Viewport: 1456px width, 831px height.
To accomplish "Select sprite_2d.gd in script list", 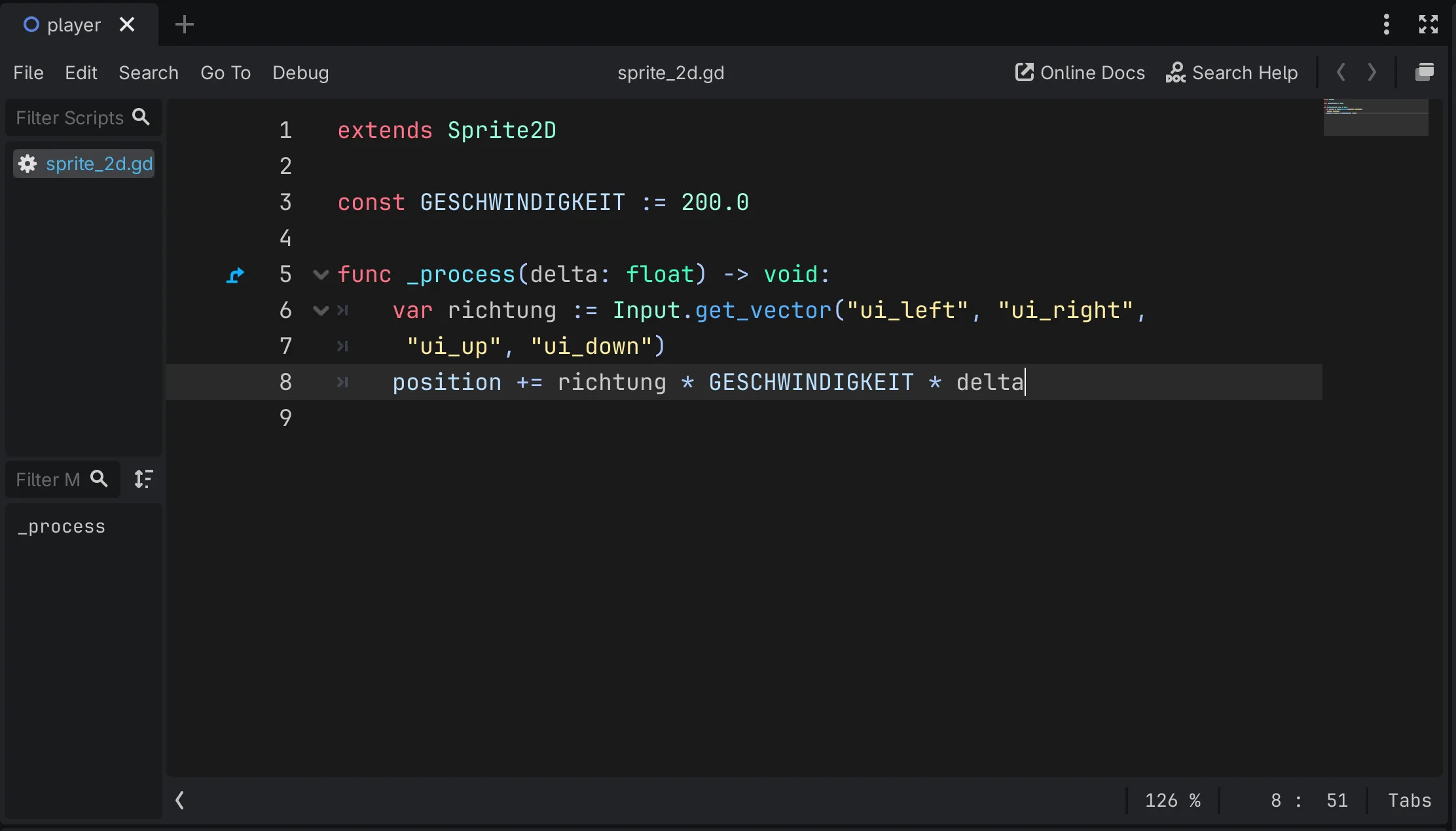I will coord(84,164).
